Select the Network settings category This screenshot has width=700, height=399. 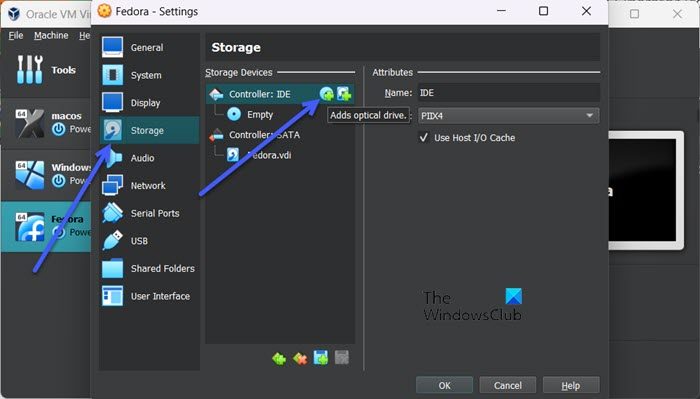tap(149, 185)
